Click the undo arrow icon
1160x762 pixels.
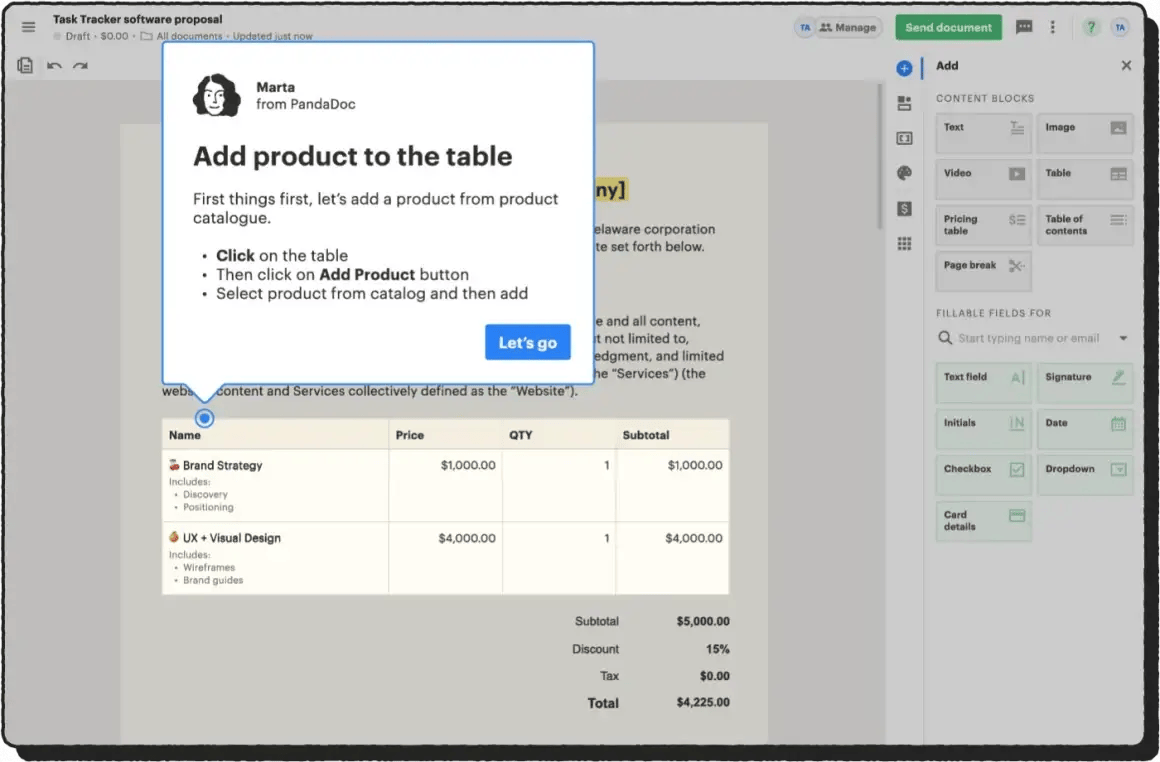click(x=54, y=66)
